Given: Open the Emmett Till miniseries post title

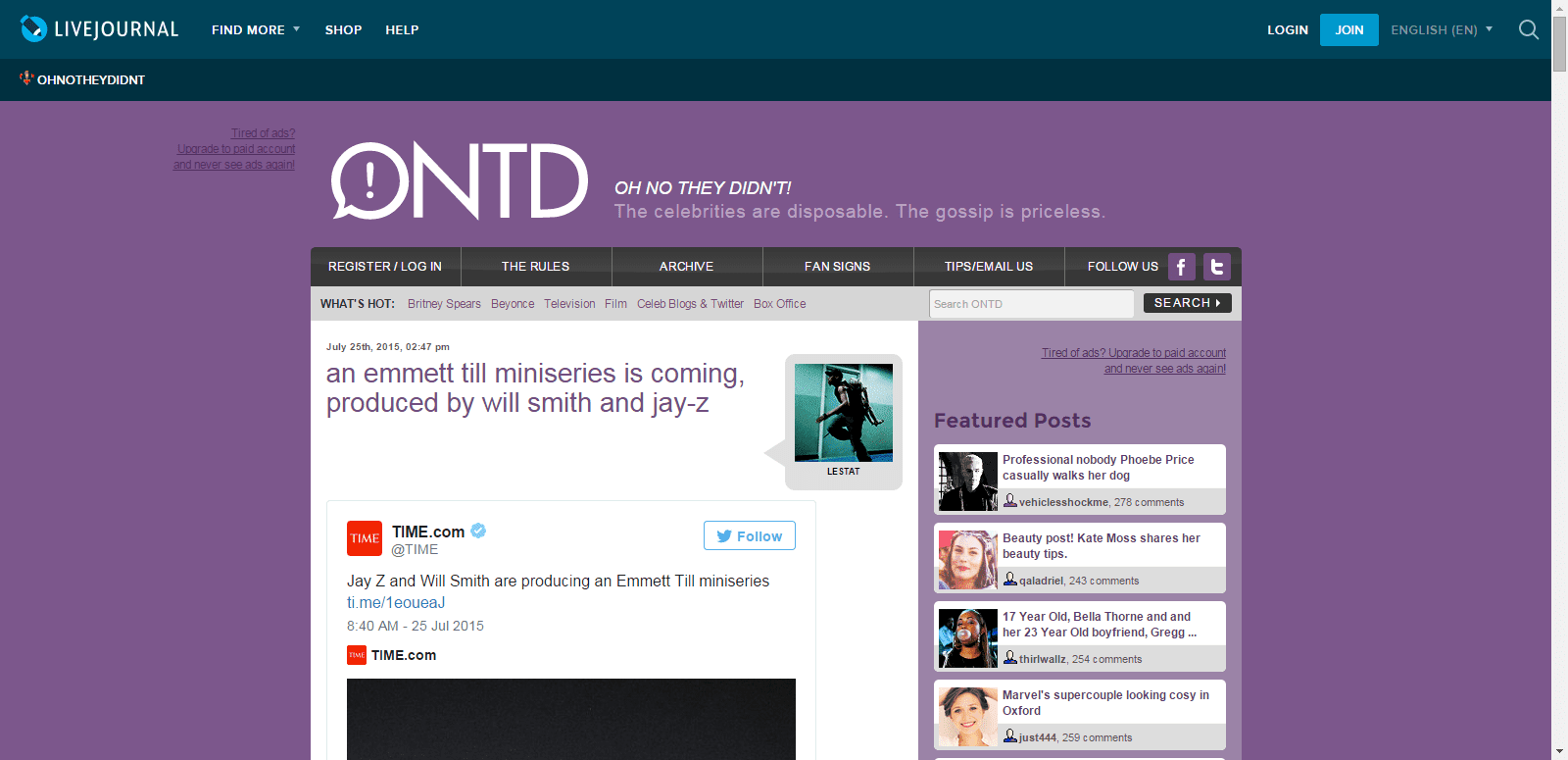Looking at the screenshot, I should click(x=535, y=388).
